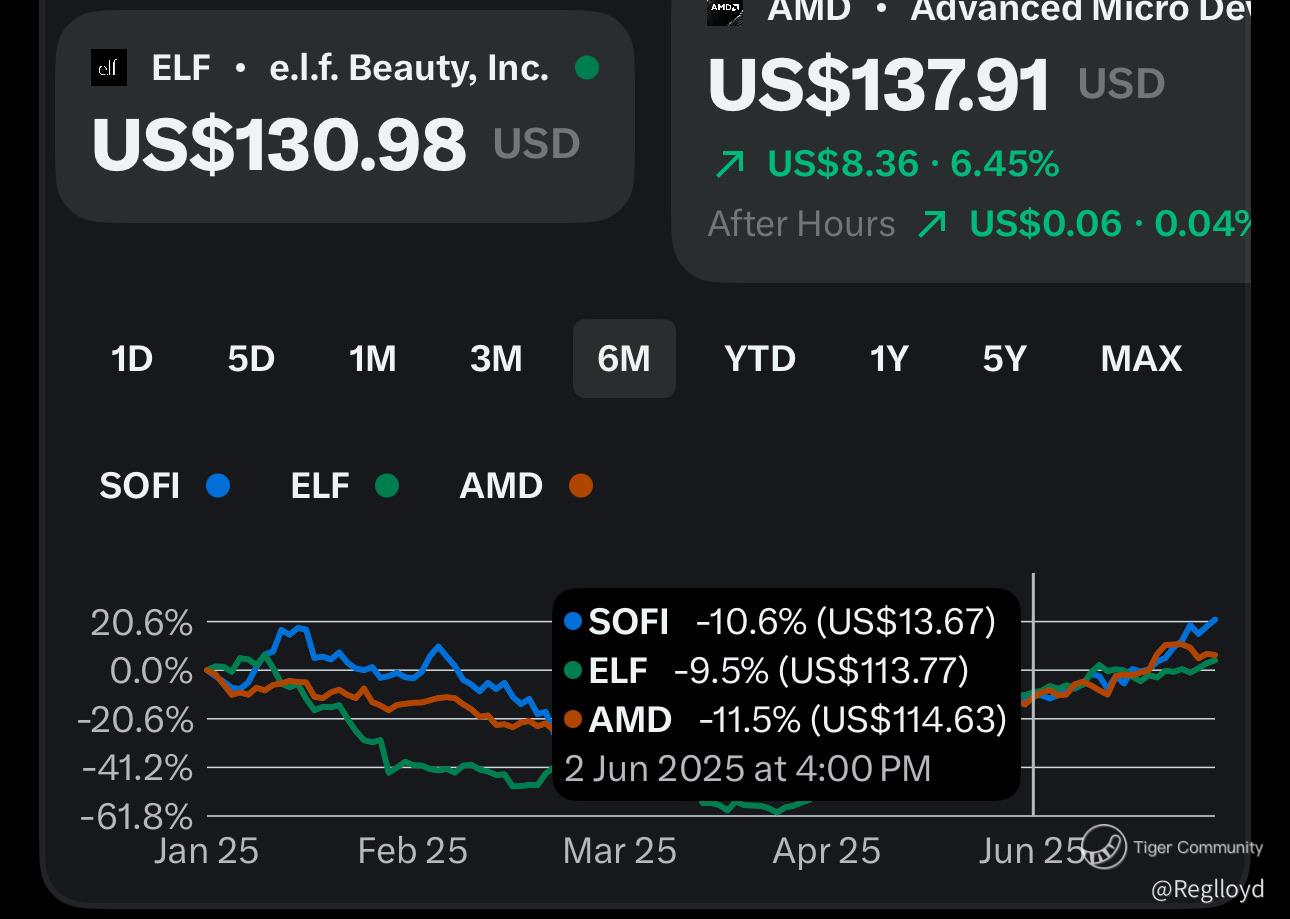Click the blue SOFI dot in tooltip
Screen dimensions: 1290x919
click(x=573, y=621)
